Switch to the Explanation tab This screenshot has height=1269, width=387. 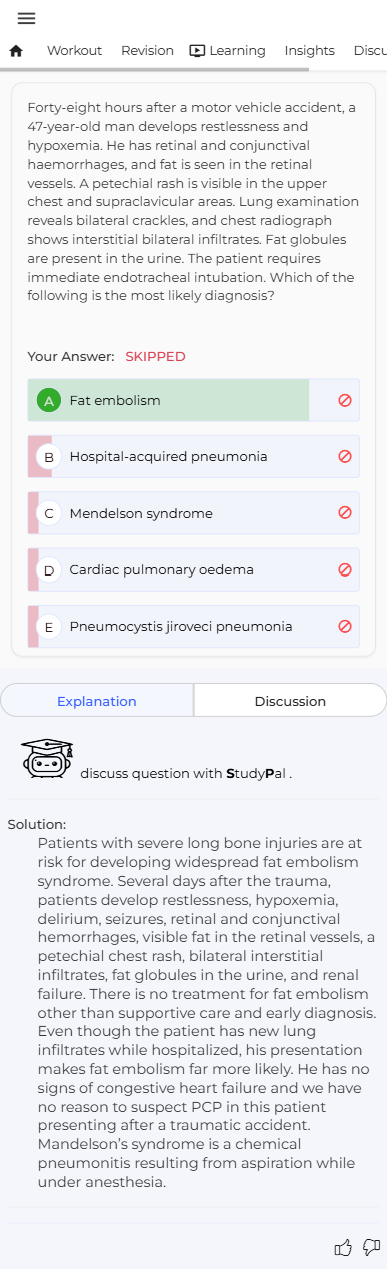pos(97,701)
